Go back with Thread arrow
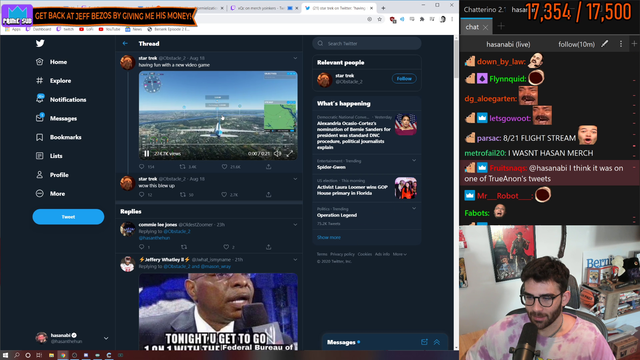The image size is (640, 360). click(x=125, y=43)
